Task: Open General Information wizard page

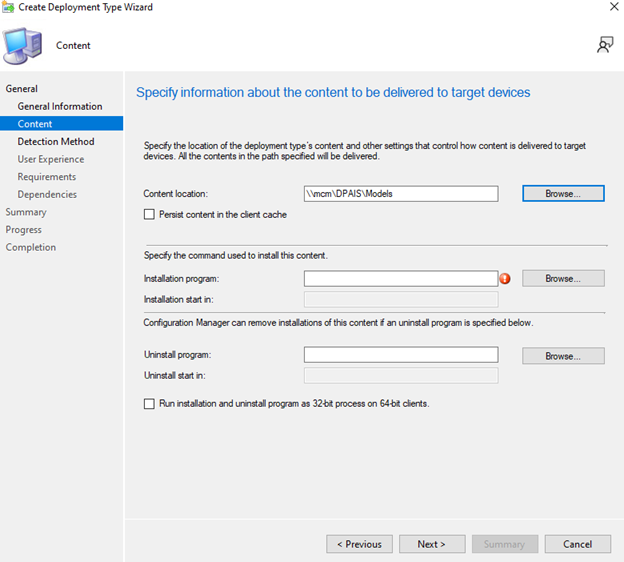Action: coord(60,106)
